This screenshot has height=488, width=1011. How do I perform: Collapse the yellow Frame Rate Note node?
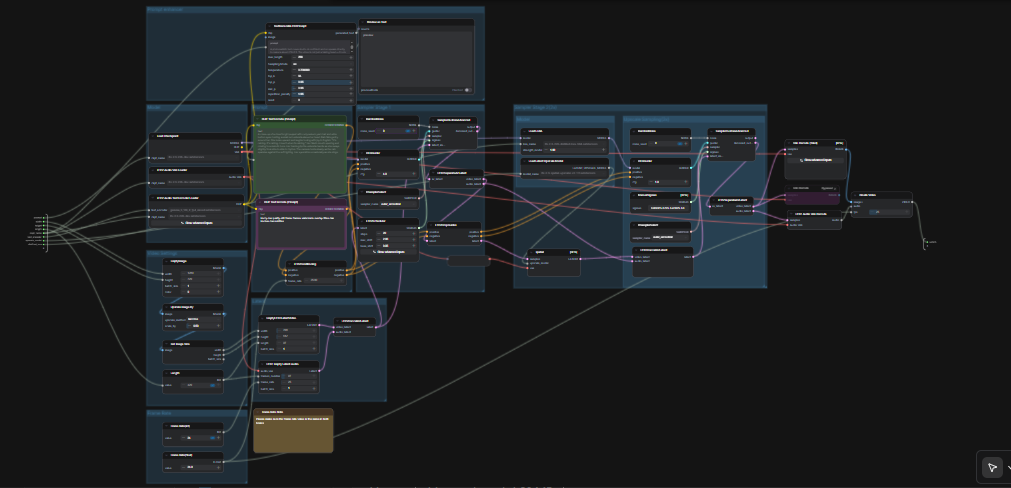tap(257, 411)
